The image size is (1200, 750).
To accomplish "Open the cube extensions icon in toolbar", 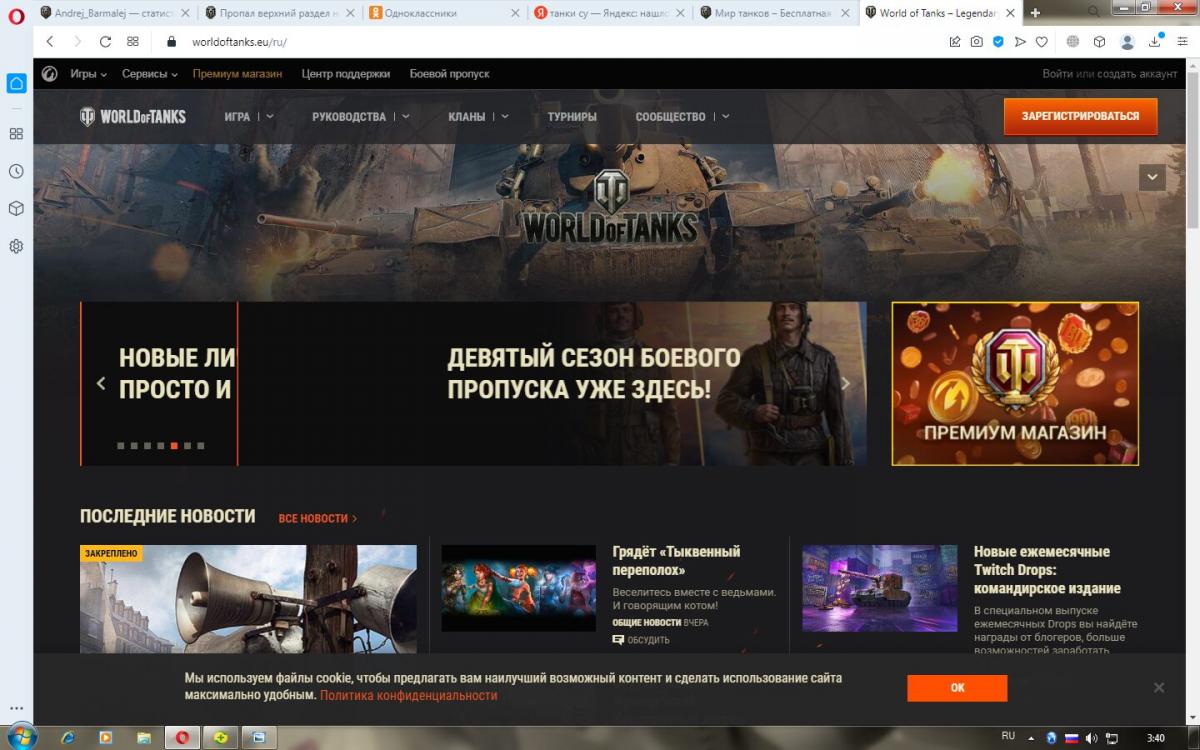I will pos(1099,42).
